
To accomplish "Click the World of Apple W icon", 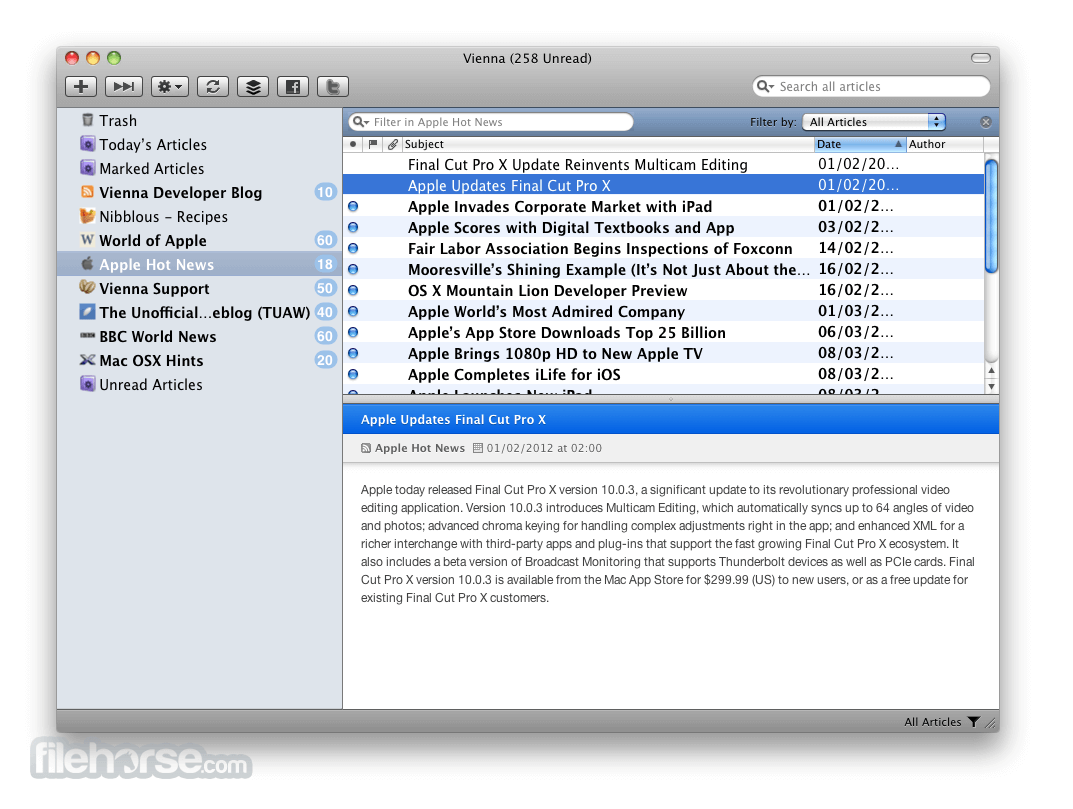I will (x=87, y=240).
